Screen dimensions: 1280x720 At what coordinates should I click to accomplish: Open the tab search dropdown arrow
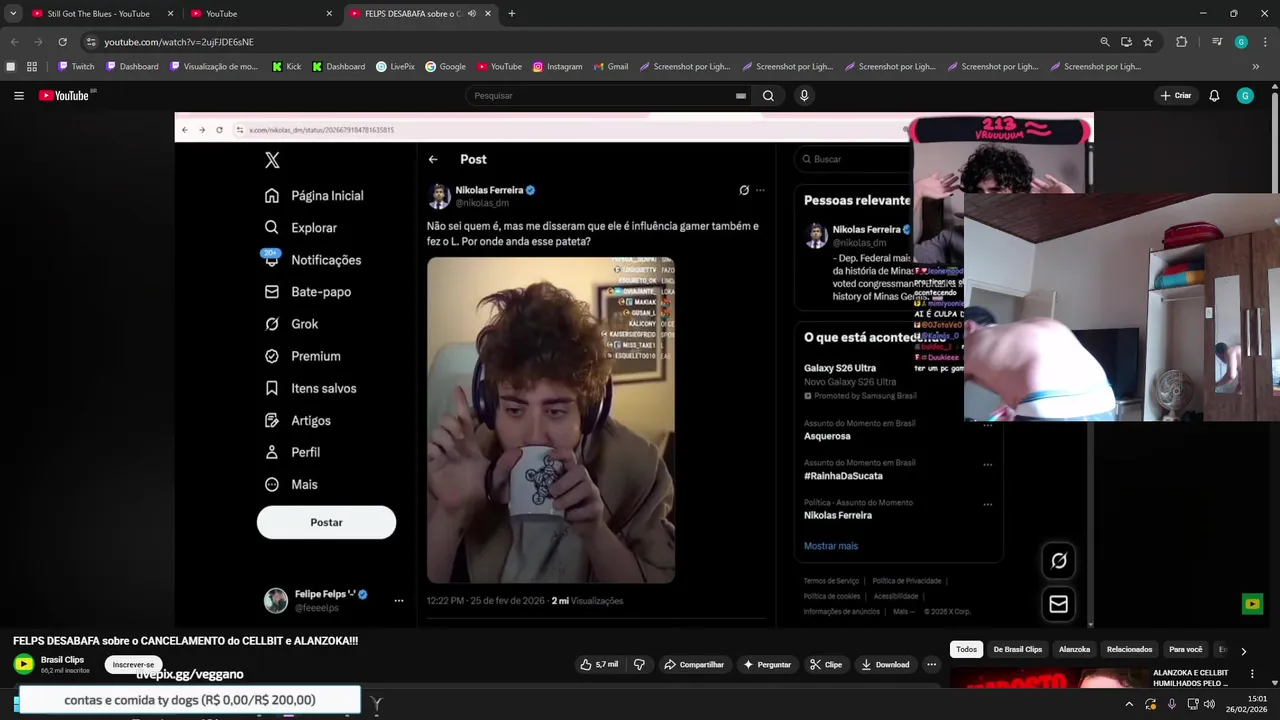click(x=12, y=14)
